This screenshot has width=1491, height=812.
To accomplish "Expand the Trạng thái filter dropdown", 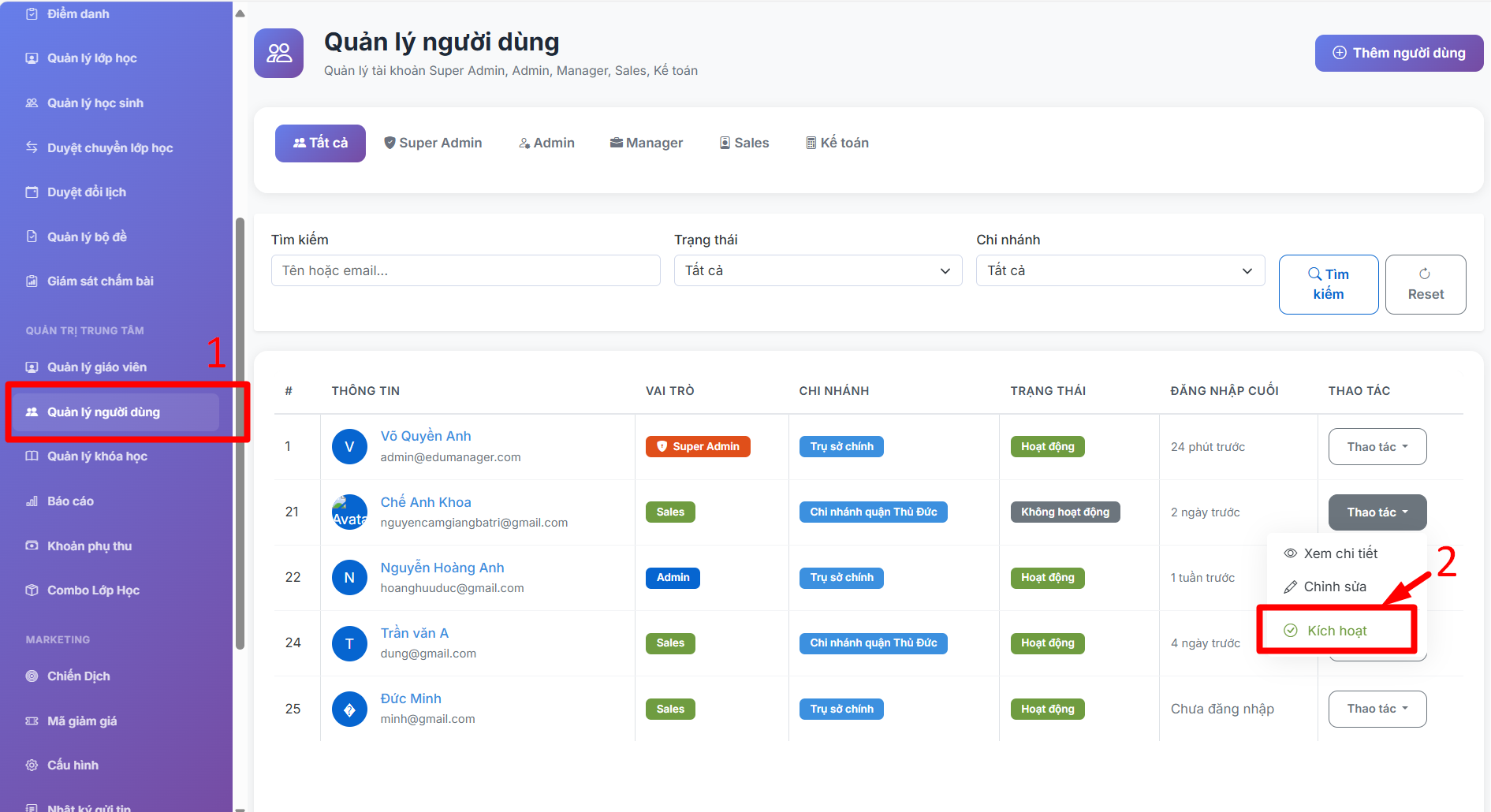I will point(817,270).
